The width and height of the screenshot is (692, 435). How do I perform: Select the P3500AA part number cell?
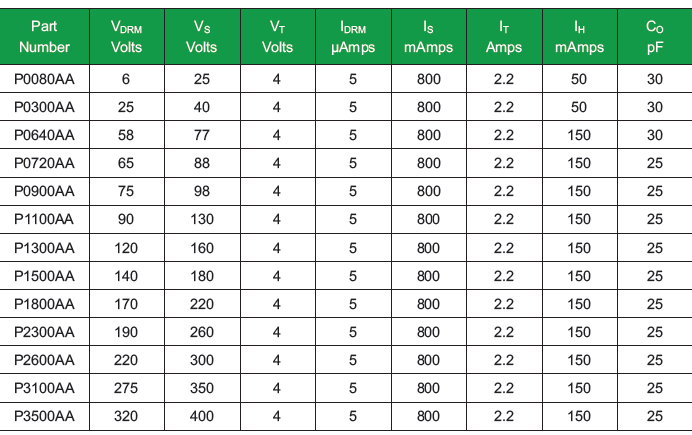44,415
